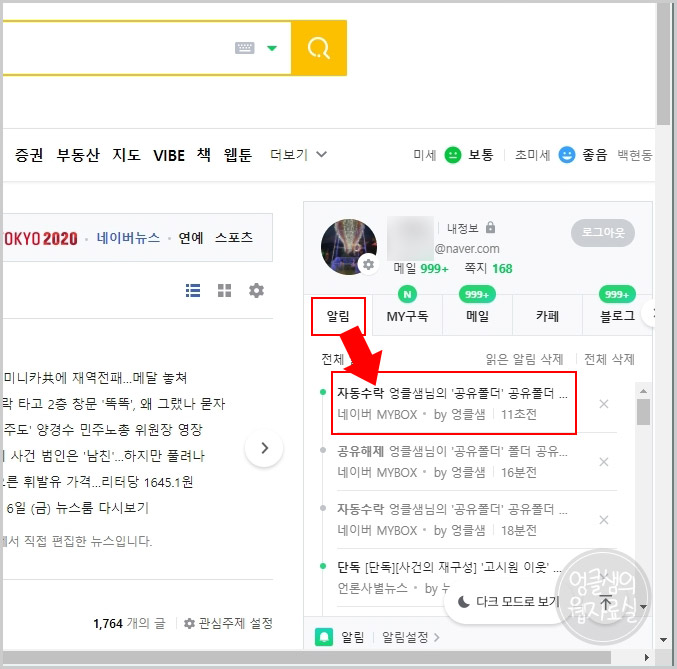This screenshot has width=677, height=669.
Task: Select the 알림 tab
Action: pyautogui.click(x=338, y=316)
